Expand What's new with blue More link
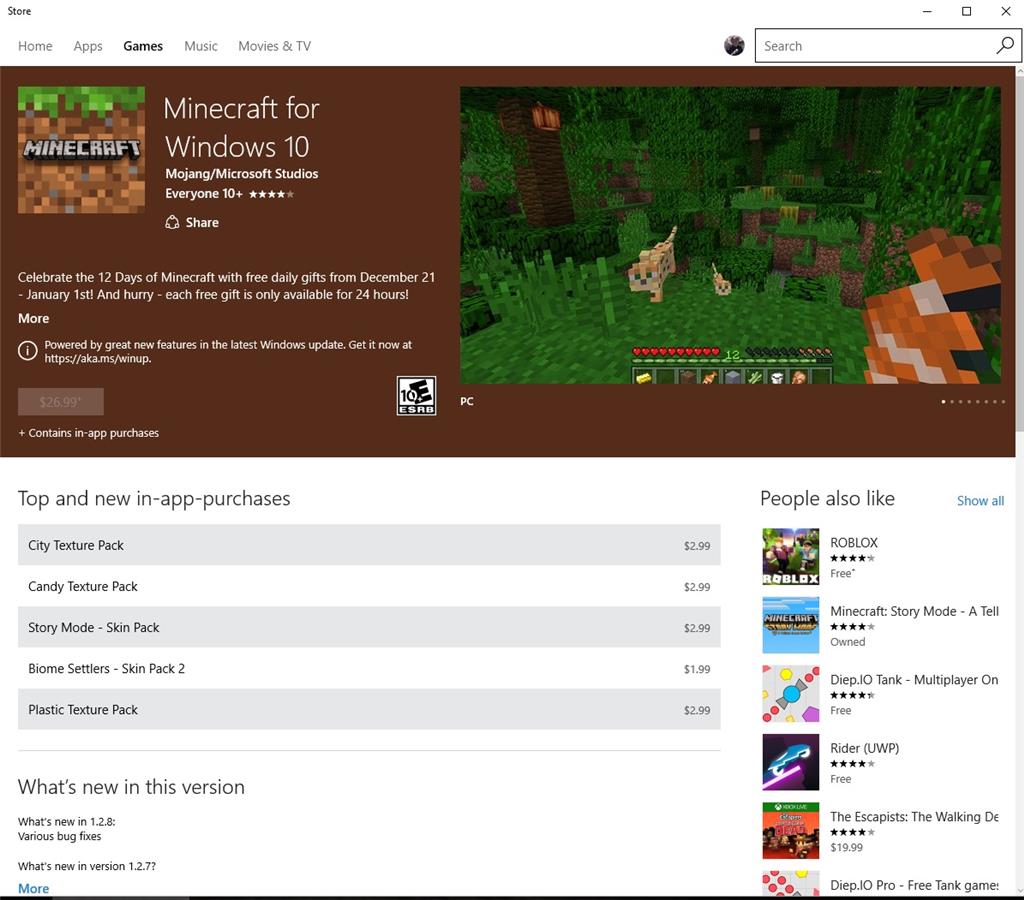Screen dimensions: 1024x900 click(33, 888)
